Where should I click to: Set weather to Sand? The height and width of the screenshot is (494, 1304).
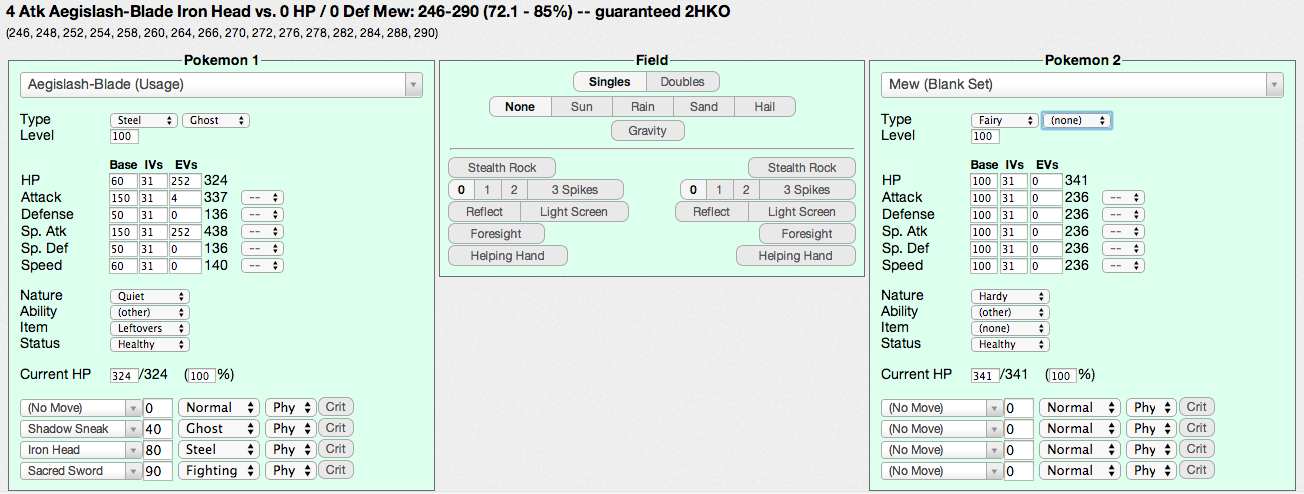pyautogui.click(x=704, y=107)
